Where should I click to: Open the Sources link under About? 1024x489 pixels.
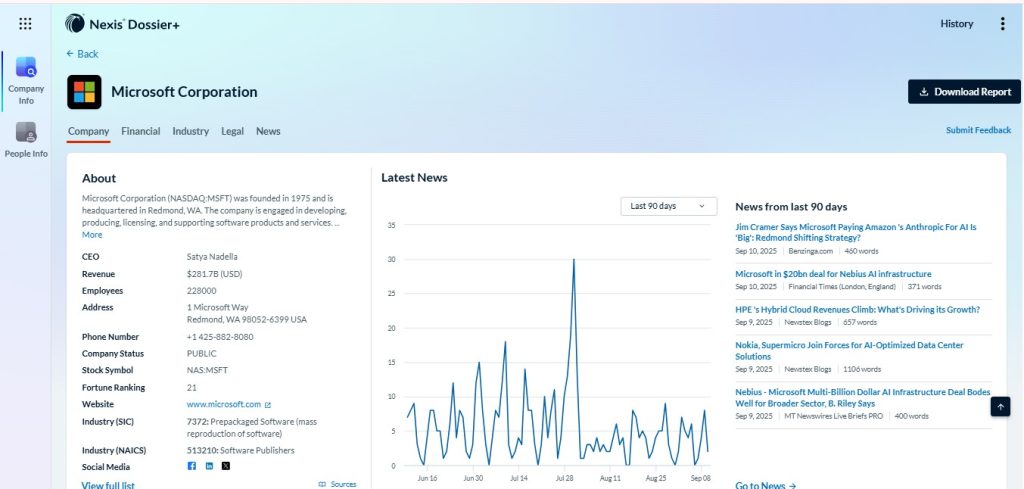pyautogui.click(x=337, y=484)
